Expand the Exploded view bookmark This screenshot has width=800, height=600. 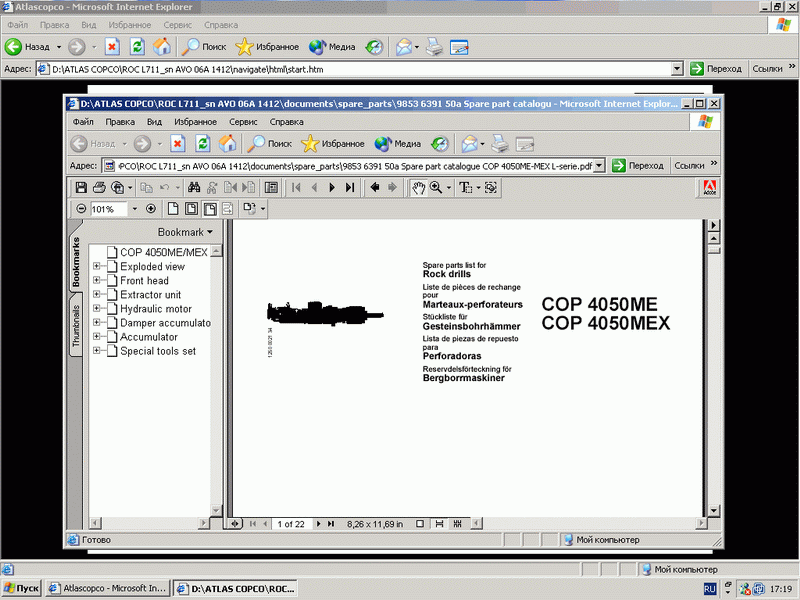click(97, 267)
